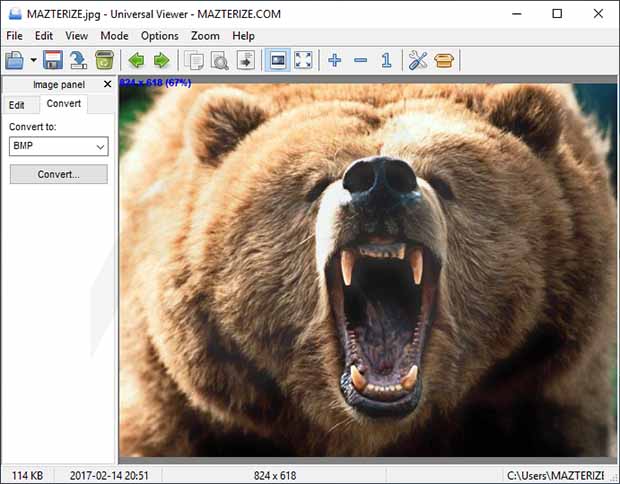Viewport: 620px width, 484px height.
Task: Open the File menu
Action: (15, 36)
